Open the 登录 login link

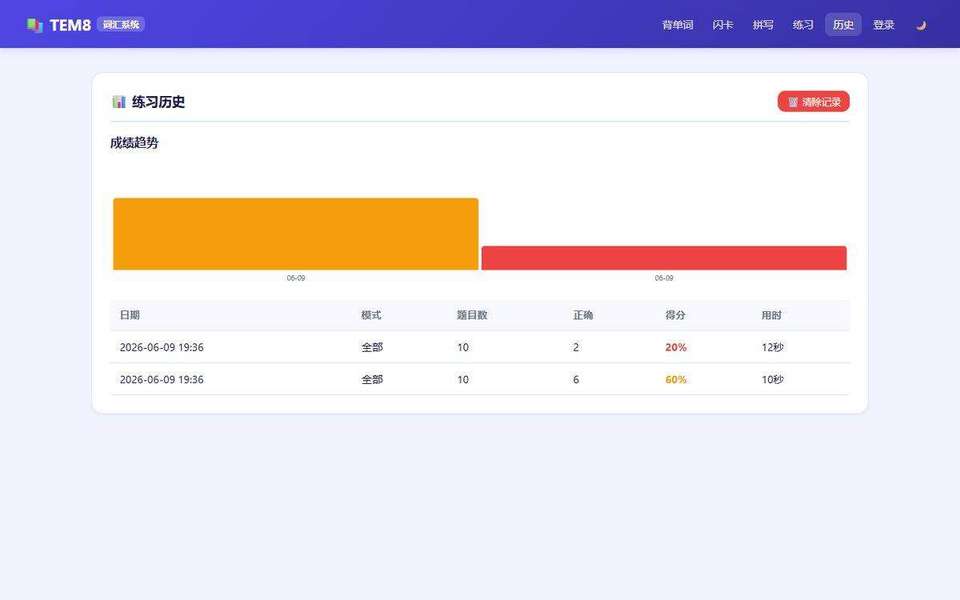(883, 25)
